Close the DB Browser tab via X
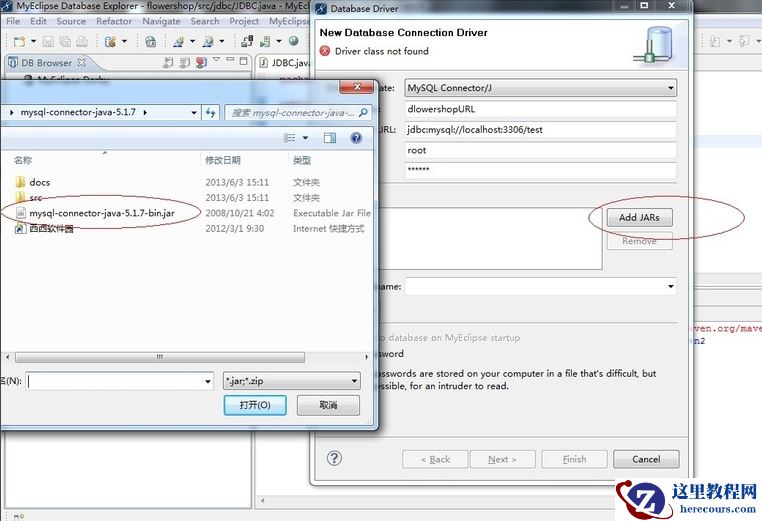Image resolution: width=762 pixels, height=521 pixels. [x=82, y=62]
